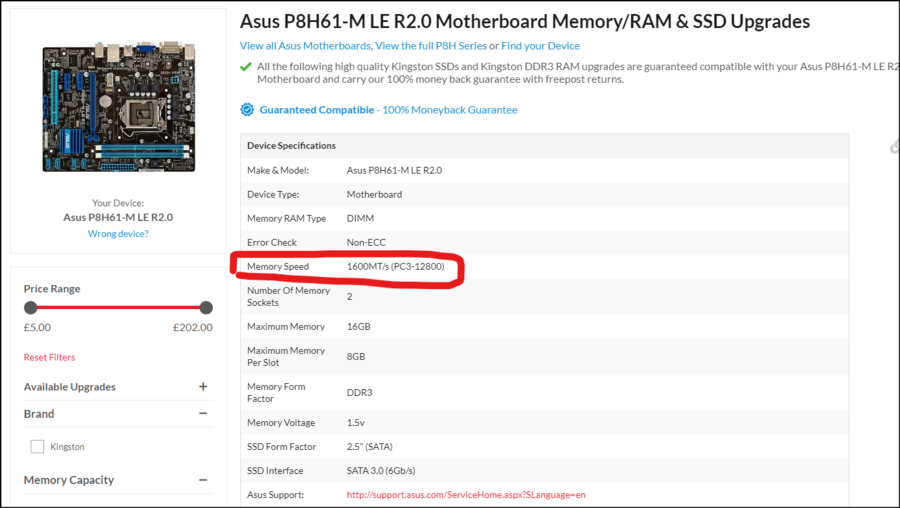Click the green compatibility checkmark icon
The height and width of the screenshot is (508, 900).
point(246,66)
